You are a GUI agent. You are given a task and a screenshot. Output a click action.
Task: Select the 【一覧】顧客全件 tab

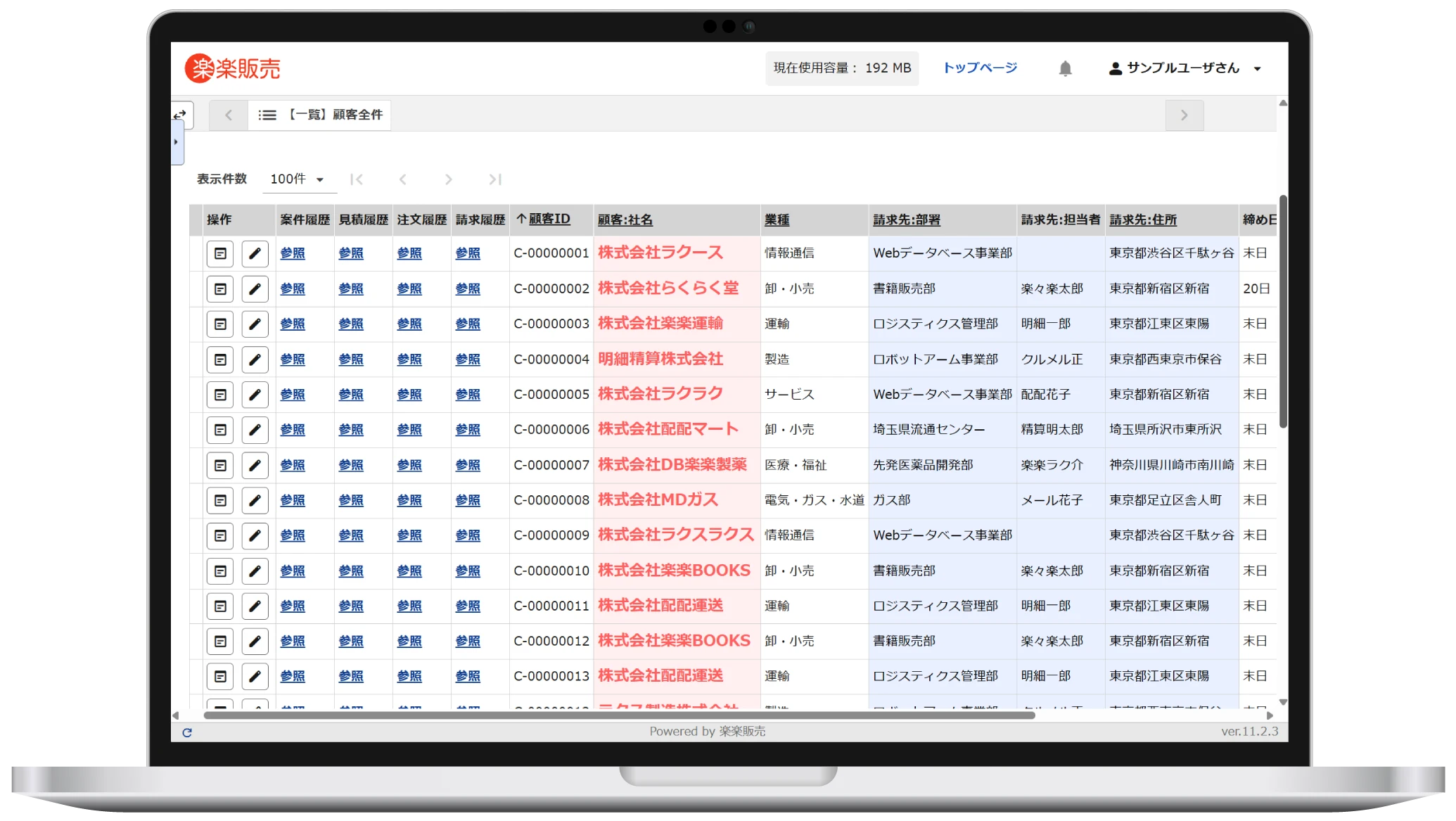coord(320,115)
